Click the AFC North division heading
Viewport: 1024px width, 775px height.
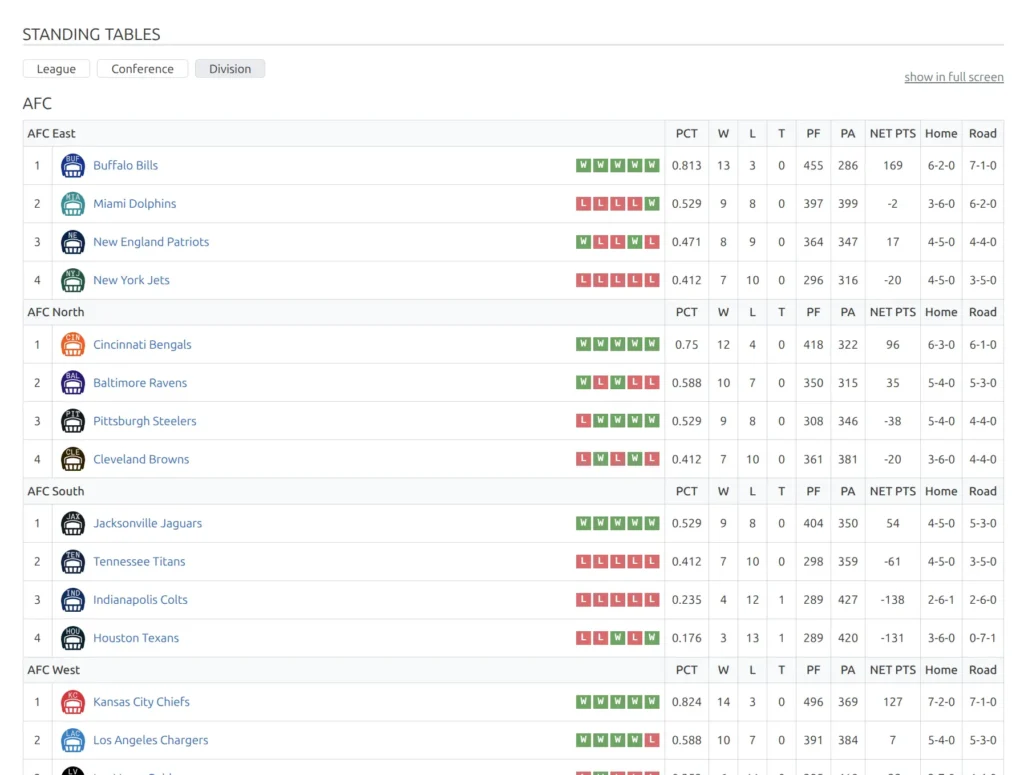point(56,312)
